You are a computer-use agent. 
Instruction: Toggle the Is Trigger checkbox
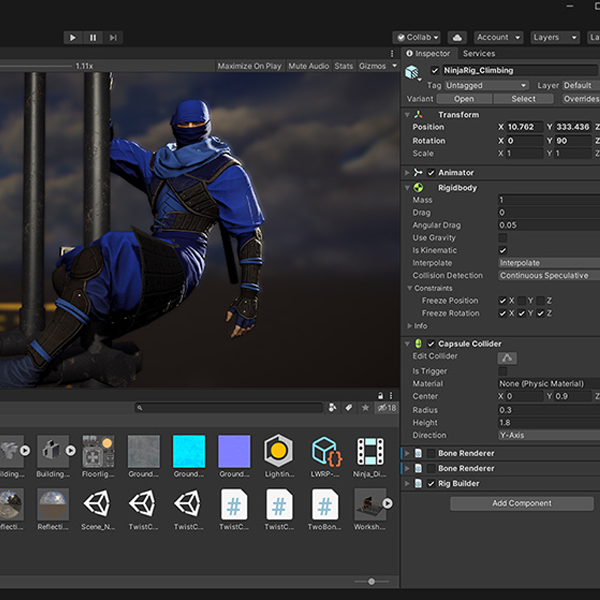point(503,371)
